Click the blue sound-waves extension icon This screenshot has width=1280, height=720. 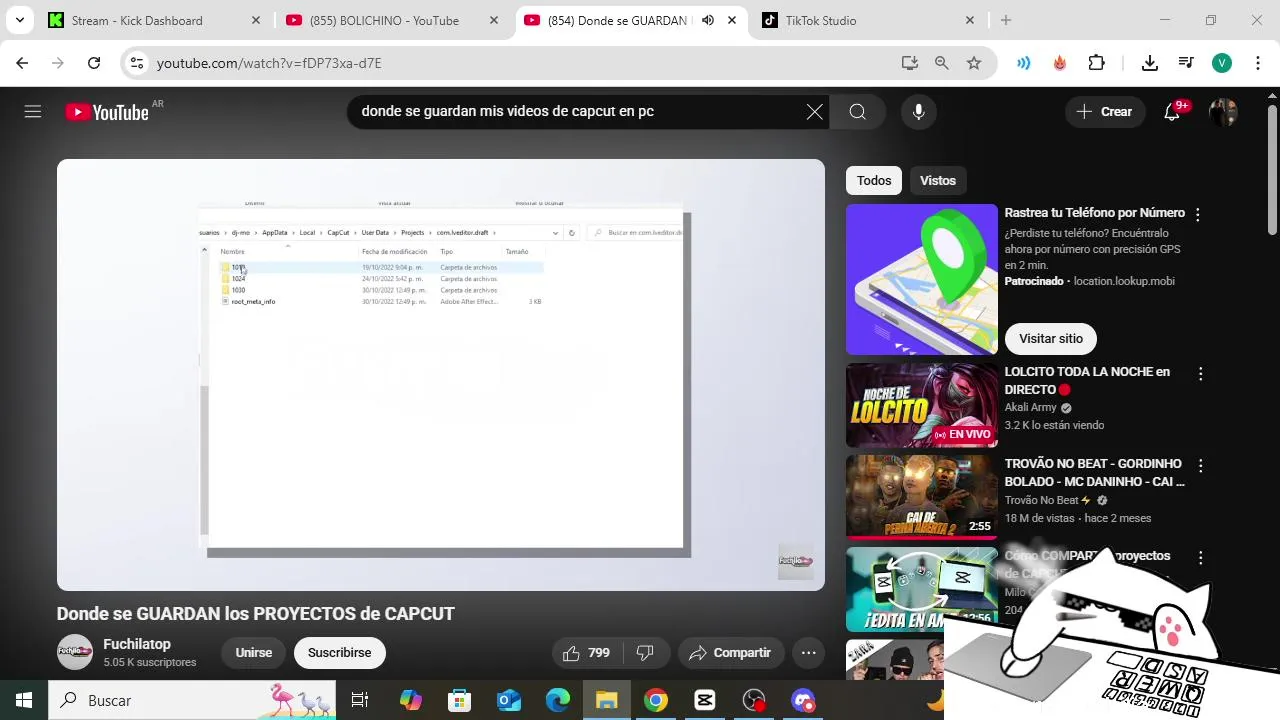tap(1024, 63)
